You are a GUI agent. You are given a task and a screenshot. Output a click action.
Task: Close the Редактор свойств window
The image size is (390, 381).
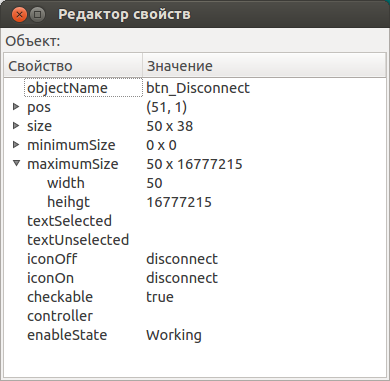(x=19, y=14)
